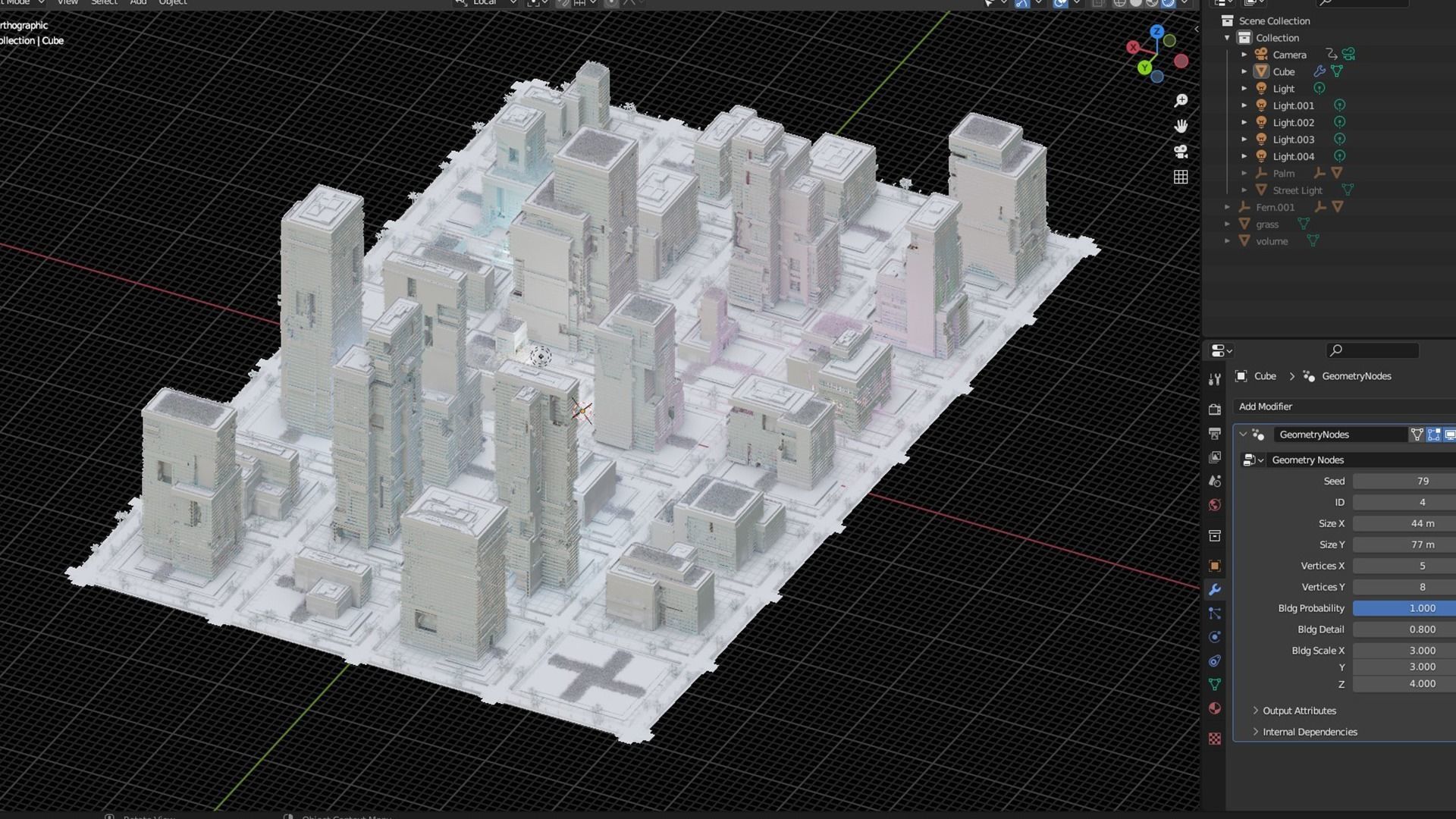Open the Object properties tab
Screen dimensions: 1456x819
point(1215,566)
